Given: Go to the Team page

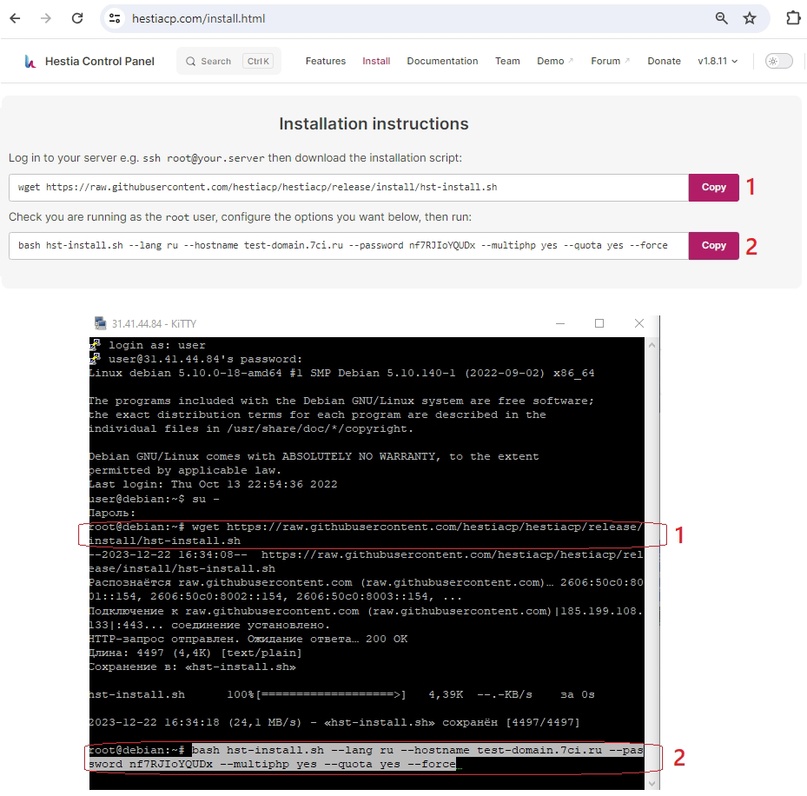Looking at the screenshot, I should (507, 61).
